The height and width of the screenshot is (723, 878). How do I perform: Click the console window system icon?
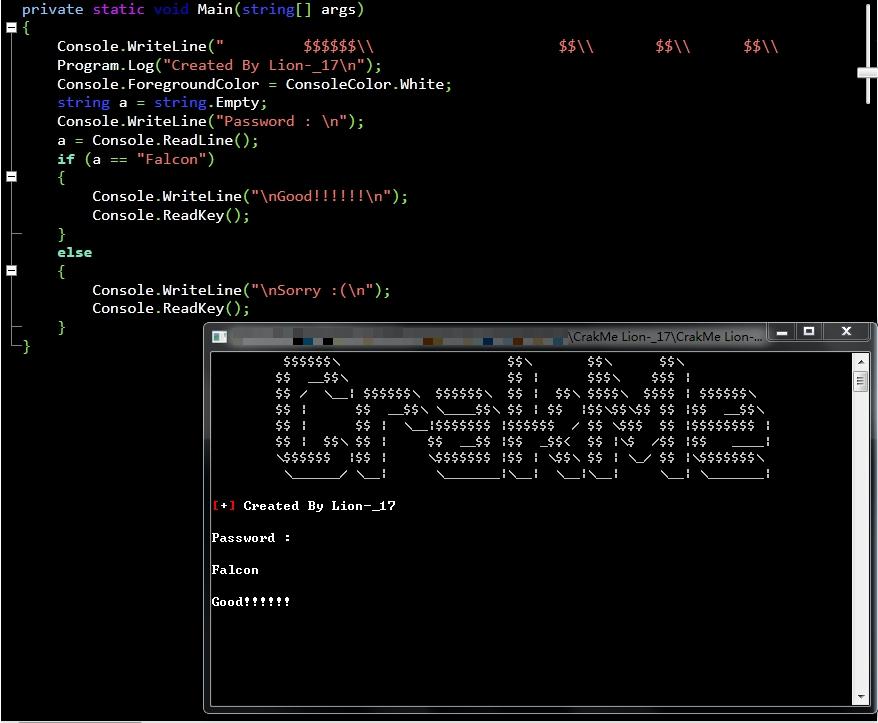point(219,337)
